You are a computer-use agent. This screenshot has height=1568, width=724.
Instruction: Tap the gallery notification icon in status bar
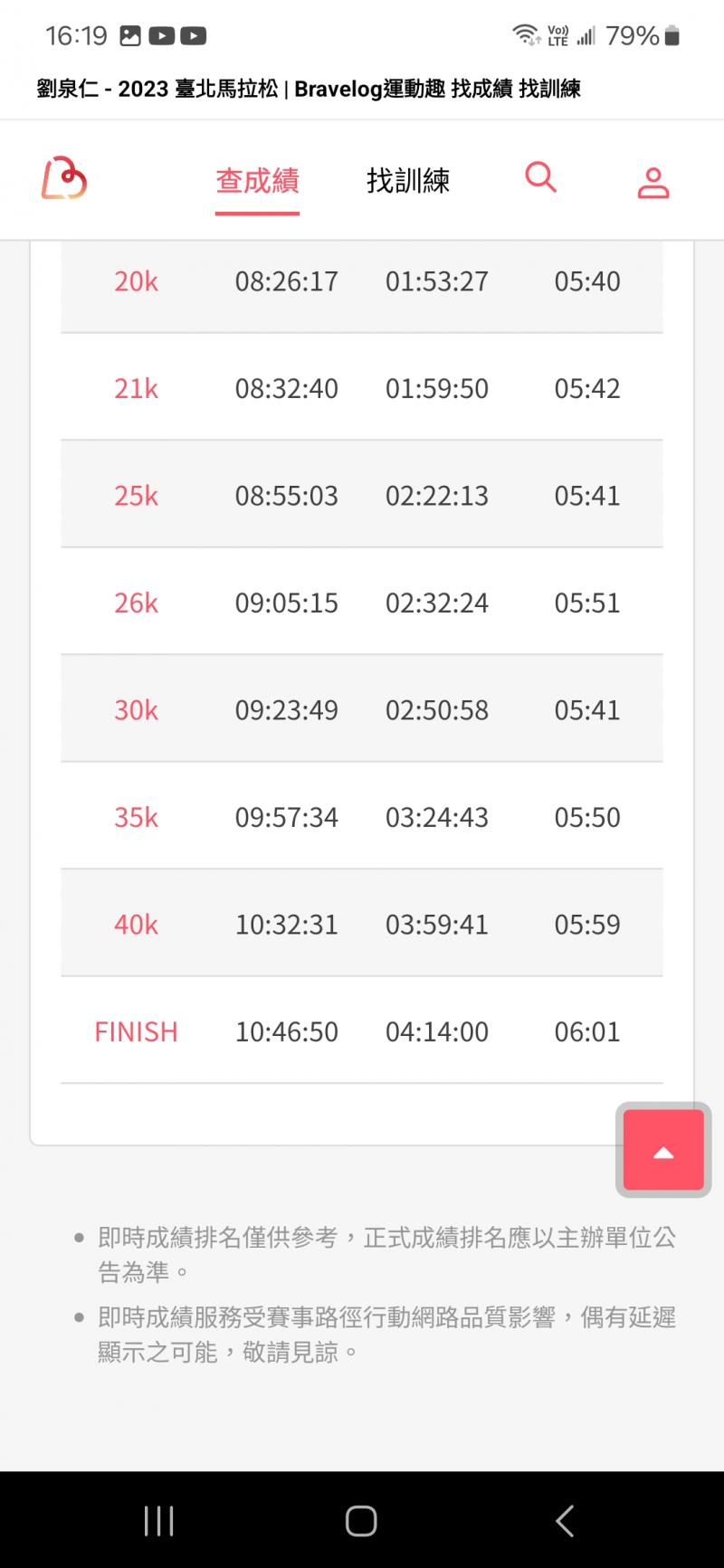[x=130, y=36]
